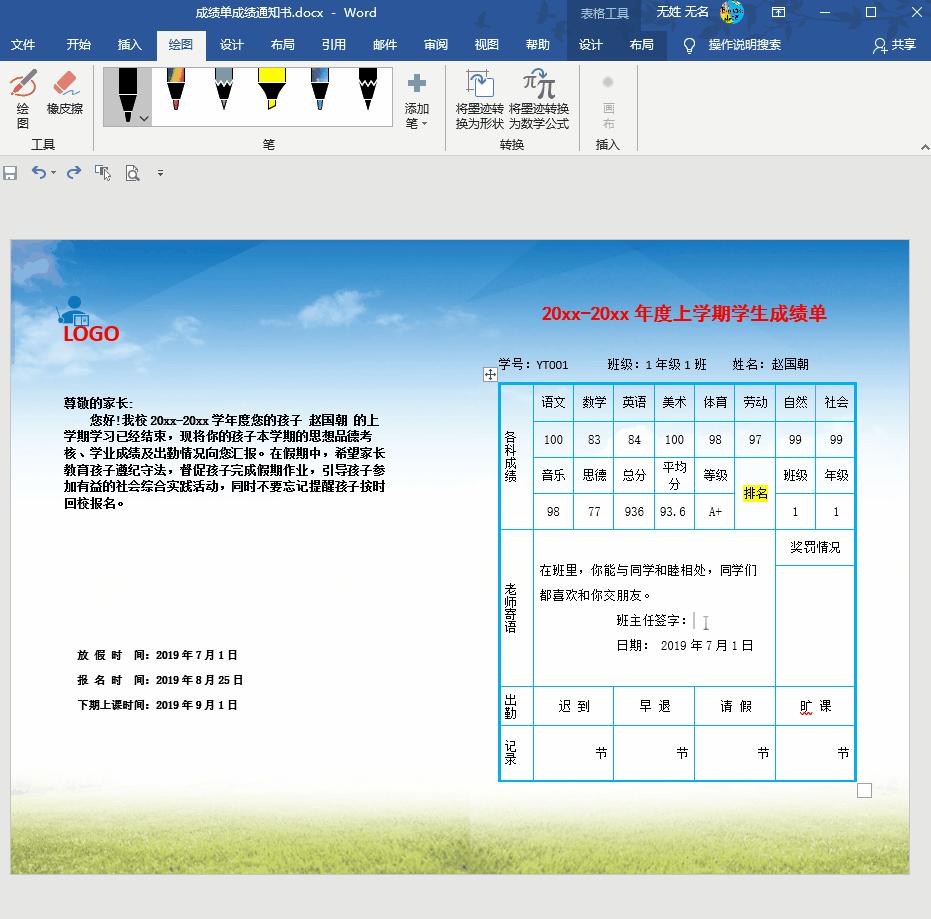
Task: Pick the yellow highlighter pen
Action: (272, 95)
